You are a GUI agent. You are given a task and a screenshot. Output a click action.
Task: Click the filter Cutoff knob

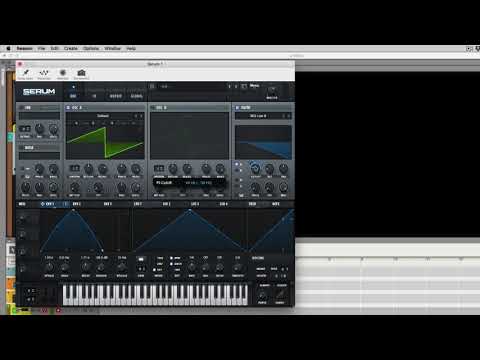(x=255, y=168)
